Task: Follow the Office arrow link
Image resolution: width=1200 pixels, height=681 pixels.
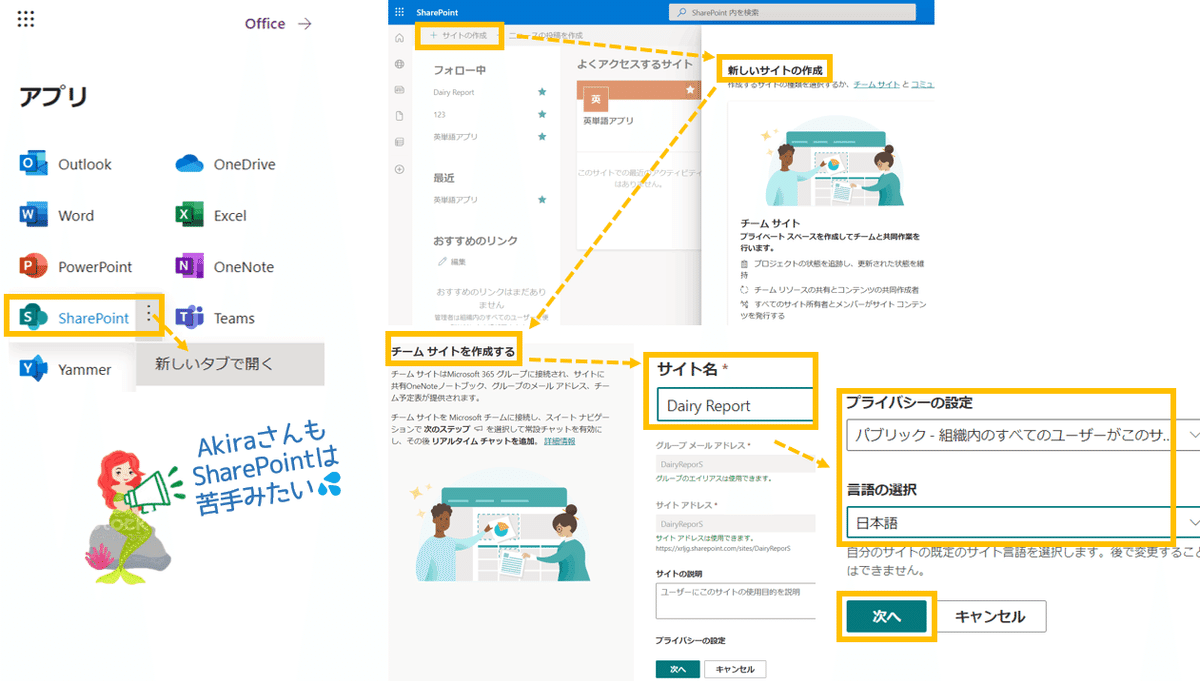Action: coord(278,23)
